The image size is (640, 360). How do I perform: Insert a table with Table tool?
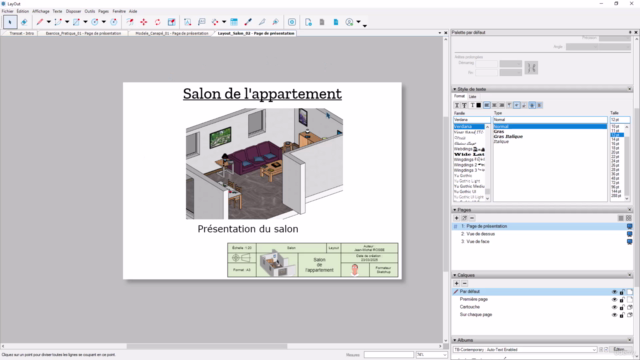coord(234,22)
